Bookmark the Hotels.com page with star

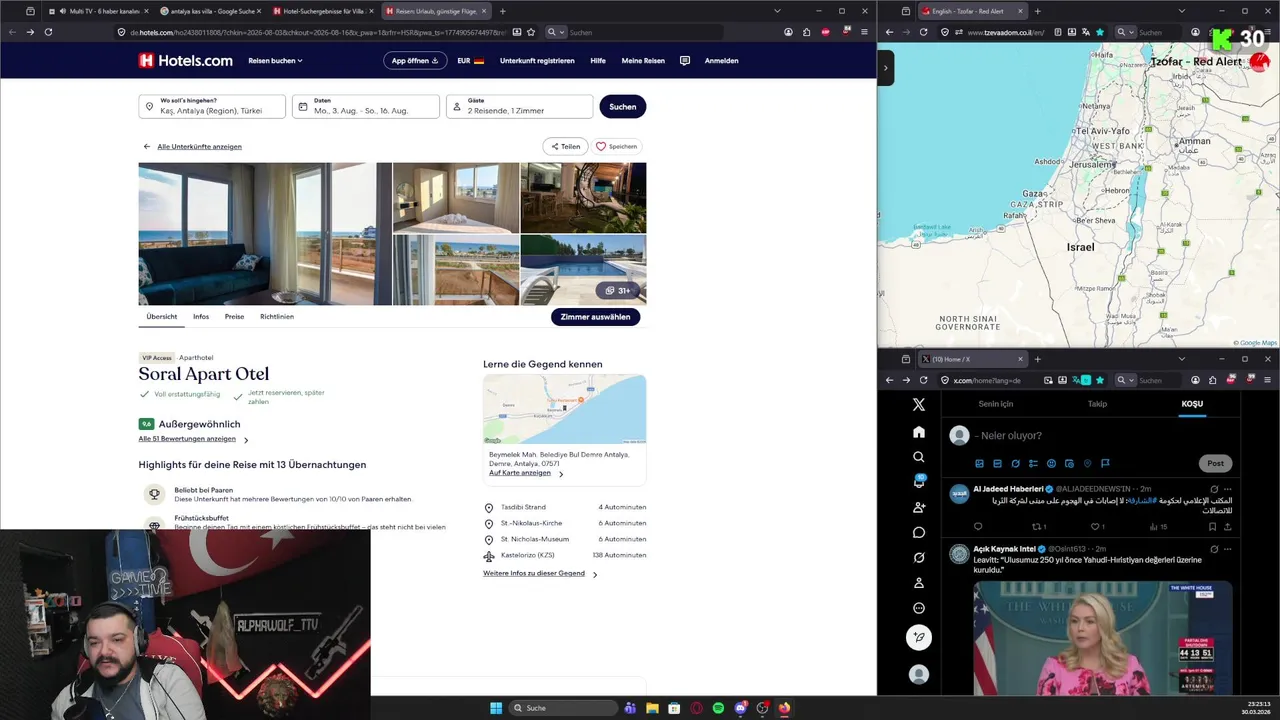(531, 32)
